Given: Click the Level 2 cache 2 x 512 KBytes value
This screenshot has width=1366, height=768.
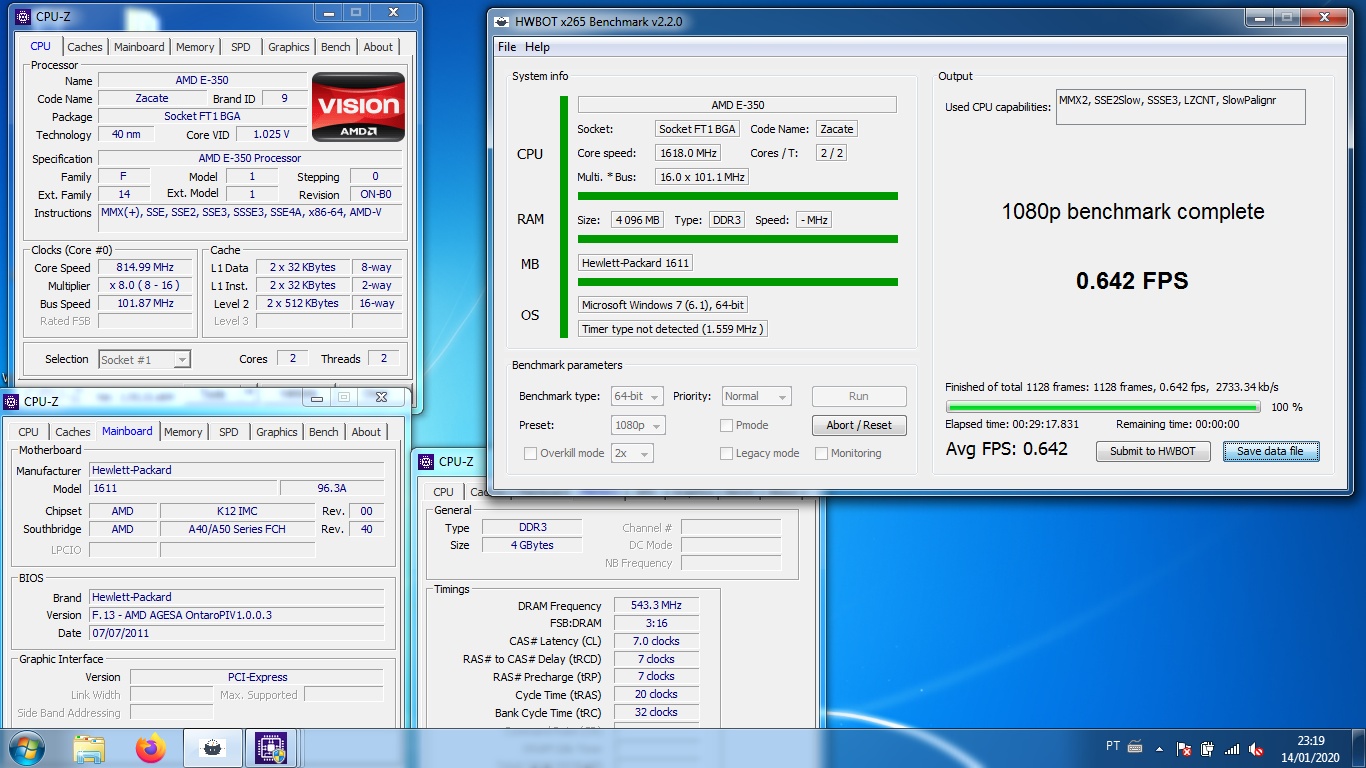Looking at the screenshot, I should pos(304,303).
